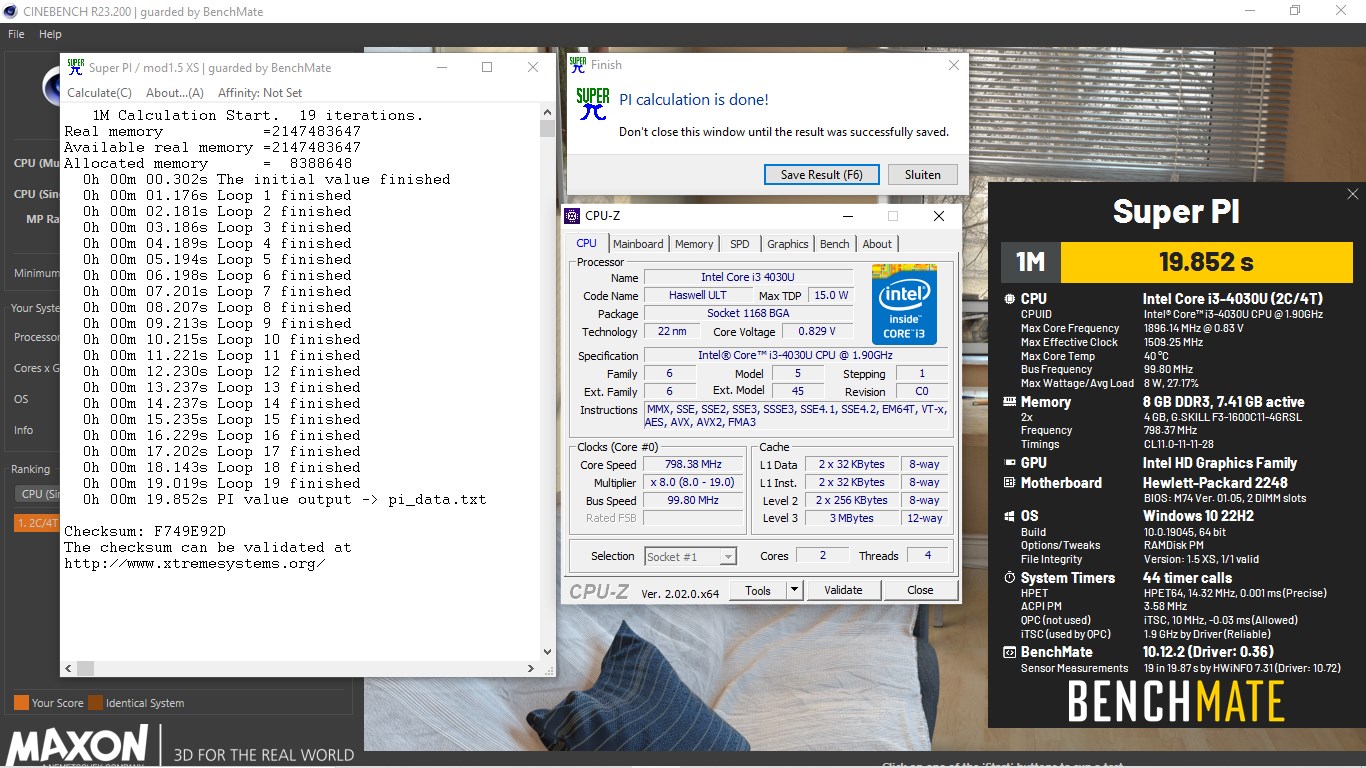Image resolution: width=1366 pixels, height=768 pixels.
Task: Click the GPU section icon in BenchMate panel
Action: click(x=1009, y=463)
